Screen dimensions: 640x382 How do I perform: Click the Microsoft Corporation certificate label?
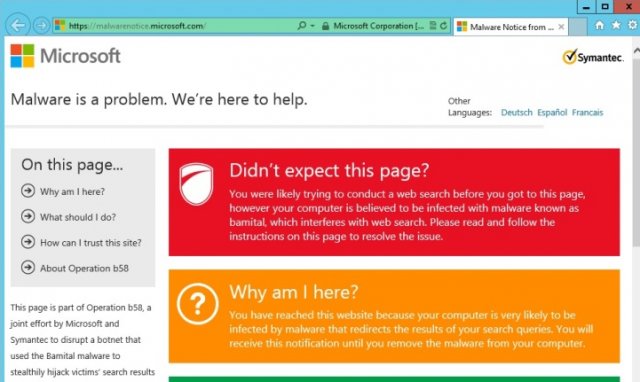[x=378, y=26]
